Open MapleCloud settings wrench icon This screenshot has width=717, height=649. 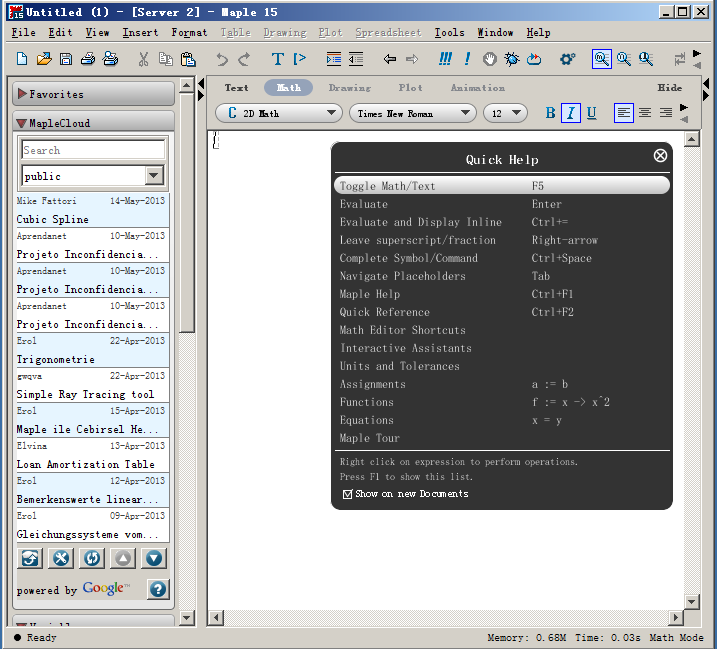61,558
